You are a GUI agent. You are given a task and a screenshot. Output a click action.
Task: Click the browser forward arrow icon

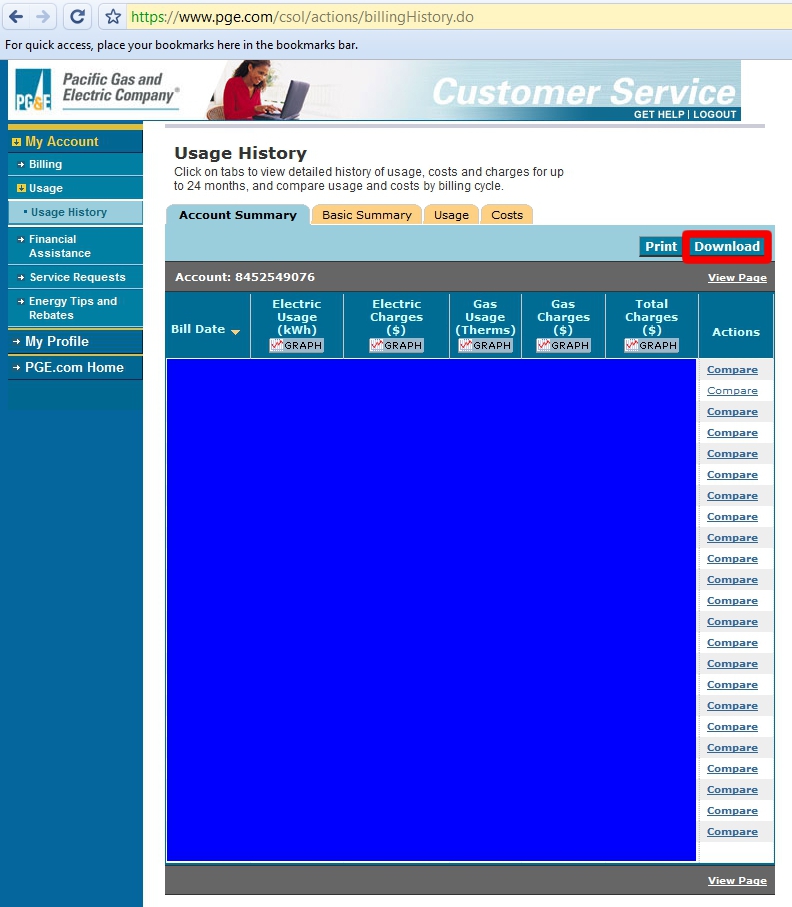pyautogui.click(x=42, y=17)
